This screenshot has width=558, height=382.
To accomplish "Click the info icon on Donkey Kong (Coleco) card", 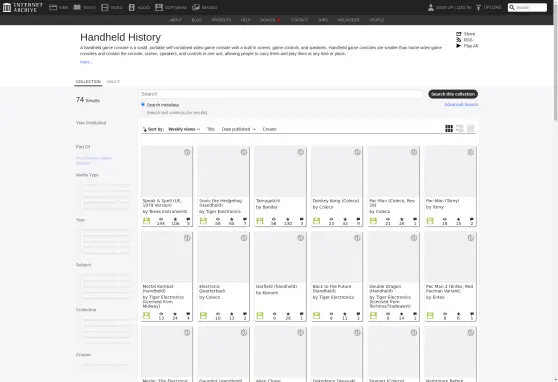I will point(357,152).
